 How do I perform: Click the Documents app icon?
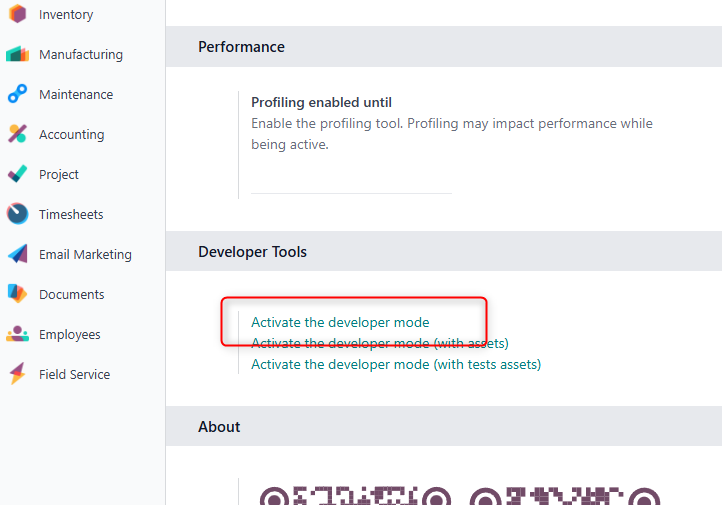pyautogui.click(x=17, y=294)
